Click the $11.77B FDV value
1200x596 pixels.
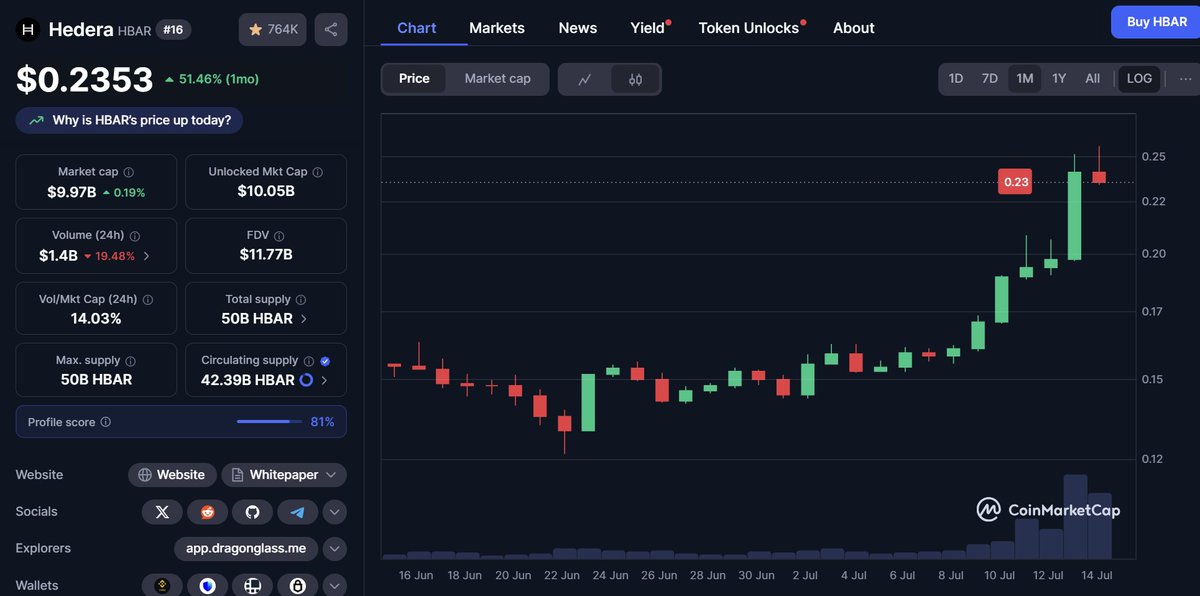point(266,255)
